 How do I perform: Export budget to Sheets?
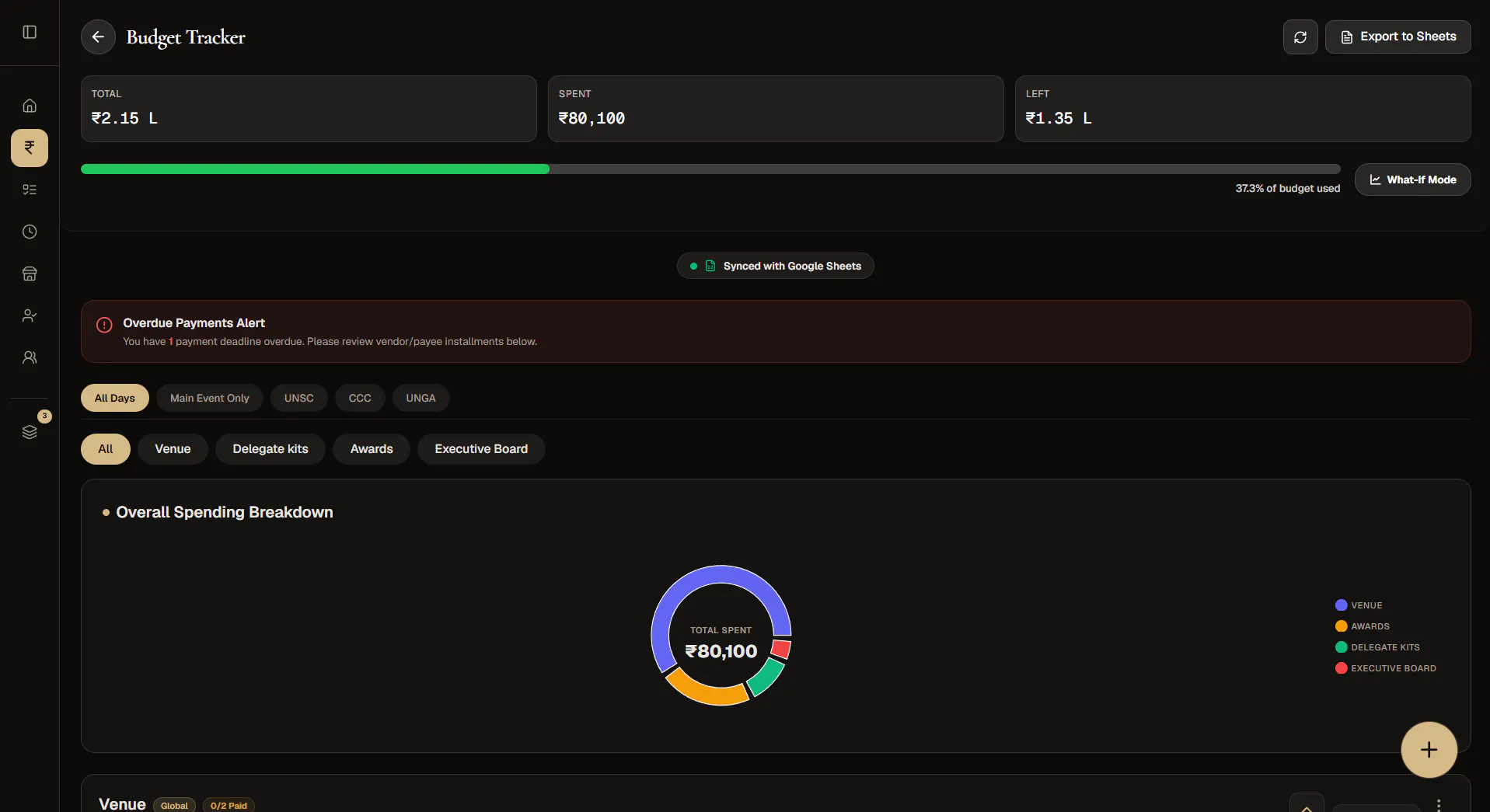[1398, 37]
